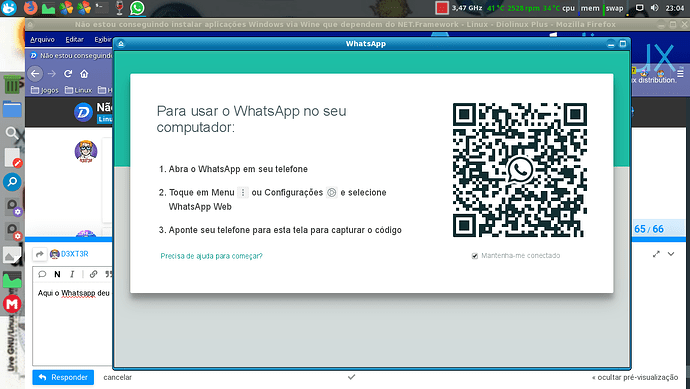
Task: Open D3XT3R's profile link in the reply composer
Action: [74, 254]
